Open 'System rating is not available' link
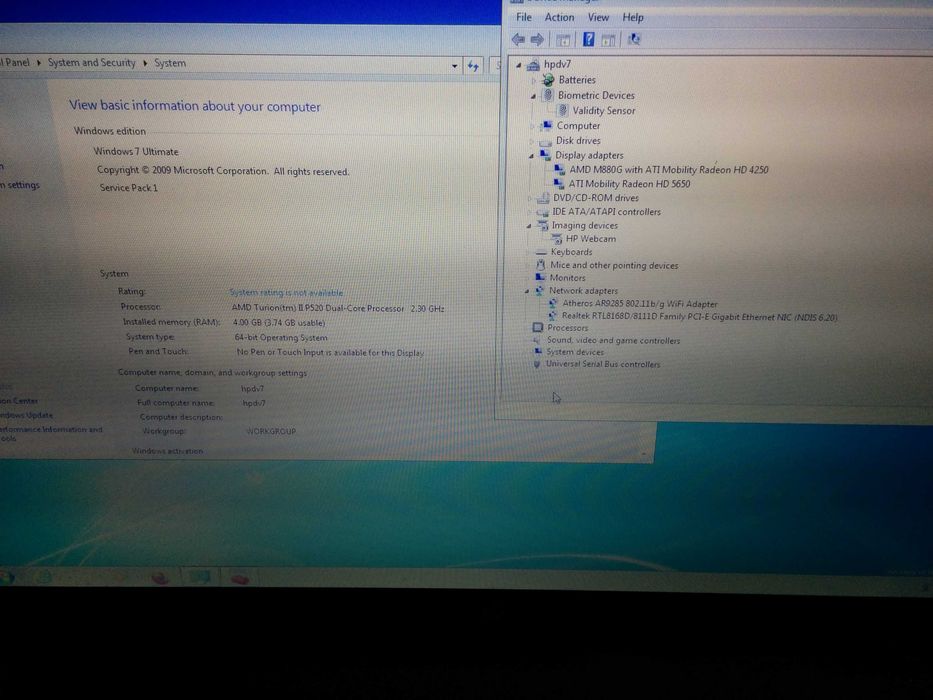Viewport: 933px width, 700px height. click(286, 292)
